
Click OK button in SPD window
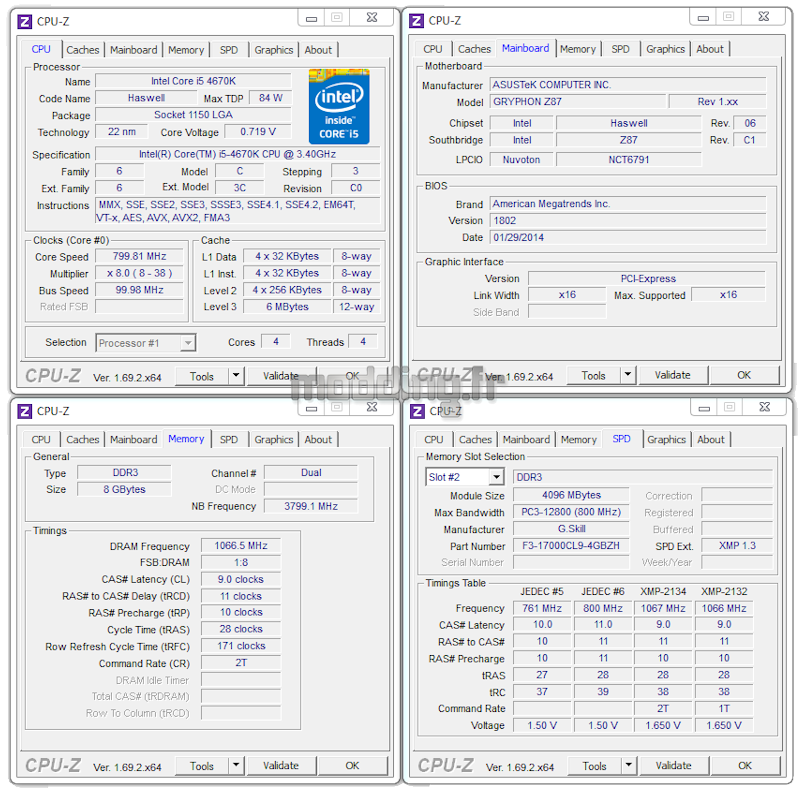point(745,766)
